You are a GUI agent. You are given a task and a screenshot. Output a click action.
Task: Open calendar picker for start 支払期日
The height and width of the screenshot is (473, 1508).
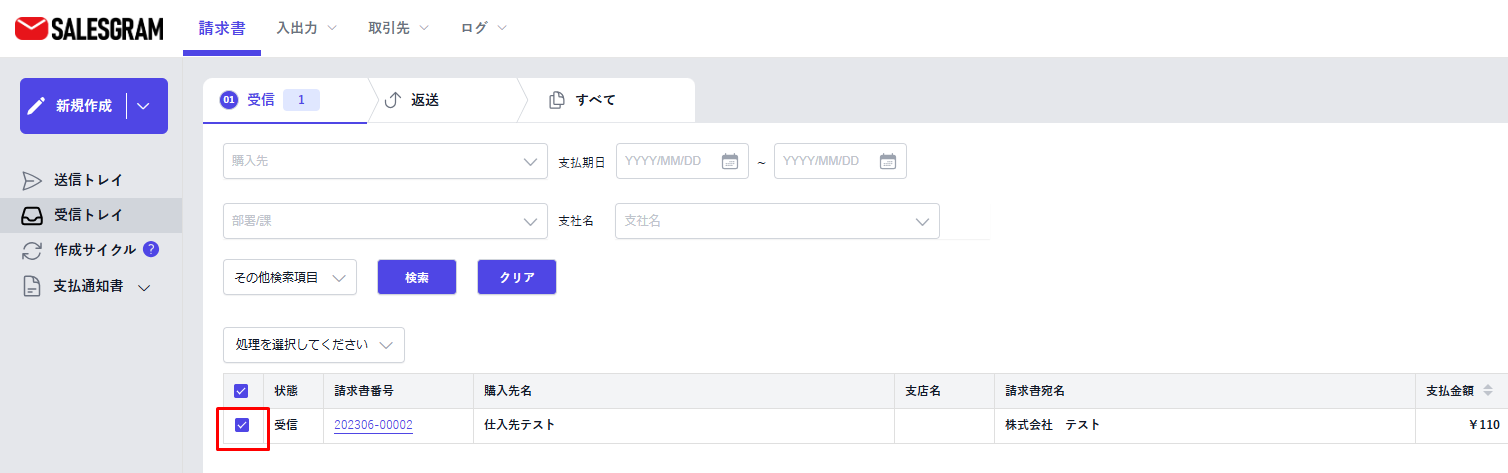coord(729,161)
